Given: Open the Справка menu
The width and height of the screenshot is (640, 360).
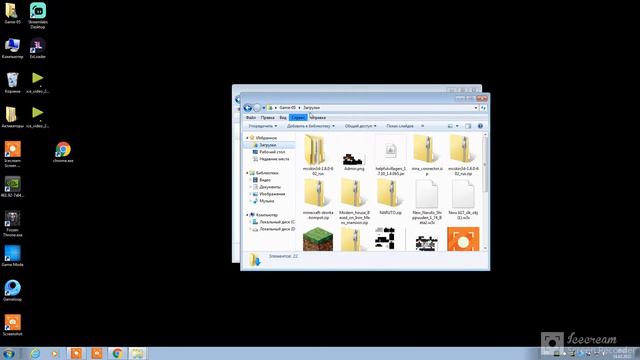Looking at the screenshot, I should (318, 118).
